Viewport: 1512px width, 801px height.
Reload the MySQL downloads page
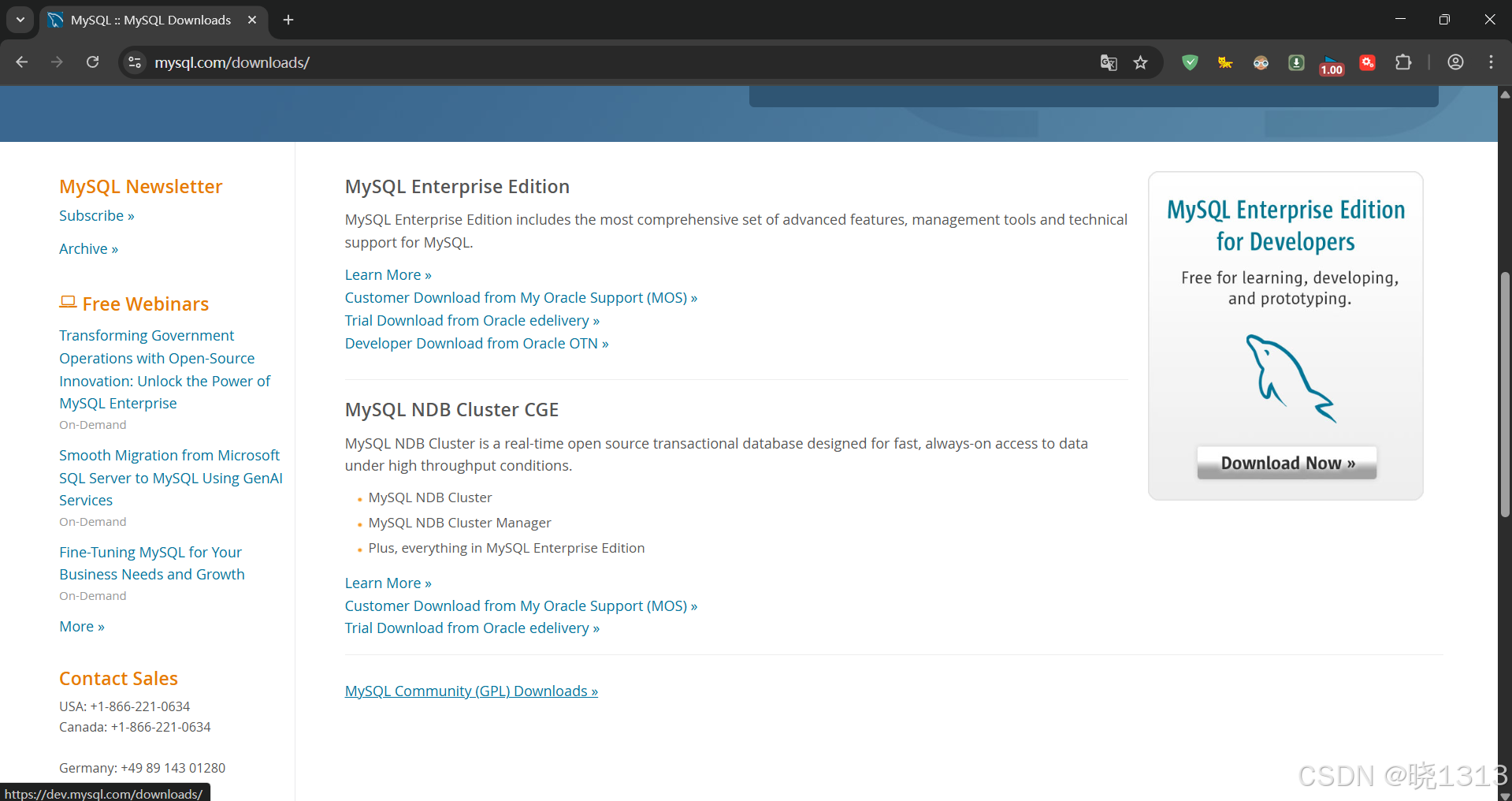click(x=92, y=62)
